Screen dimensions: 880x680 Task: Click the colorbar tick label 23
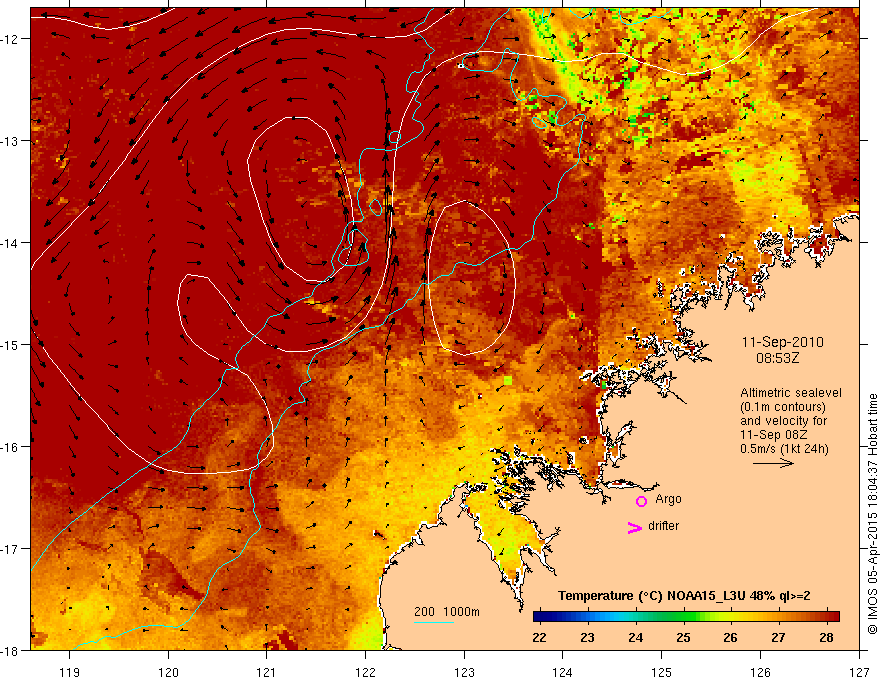coord(588,637)
